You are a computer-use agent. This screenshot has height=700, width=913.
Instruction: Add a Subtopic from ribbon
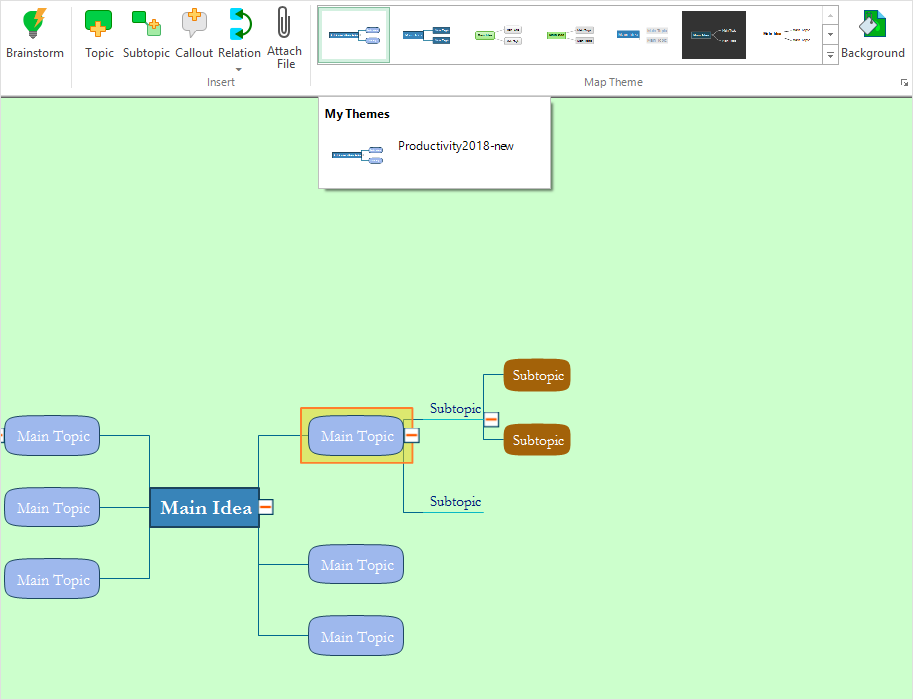coord(146,24)
